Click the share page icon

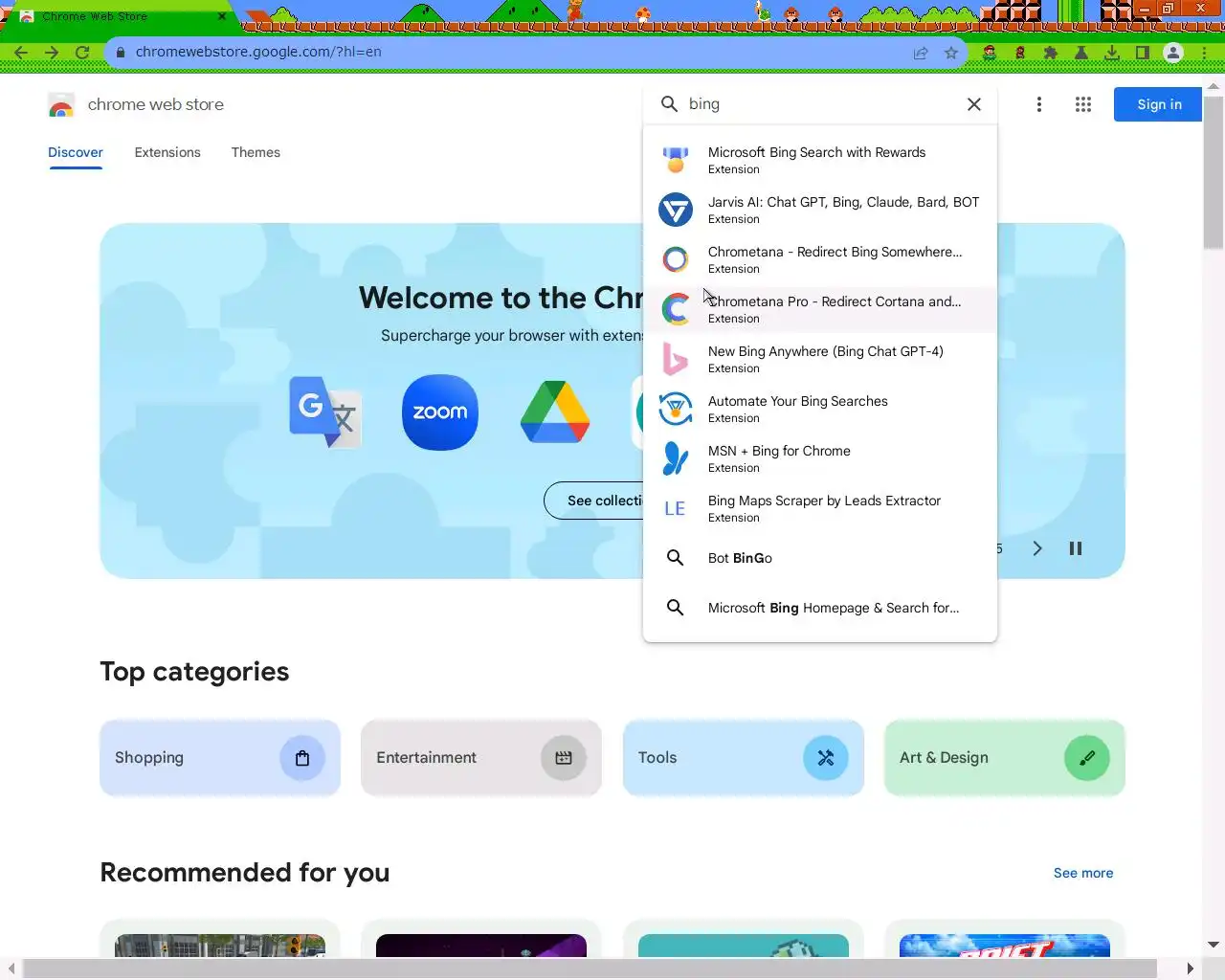click(921, 53)
